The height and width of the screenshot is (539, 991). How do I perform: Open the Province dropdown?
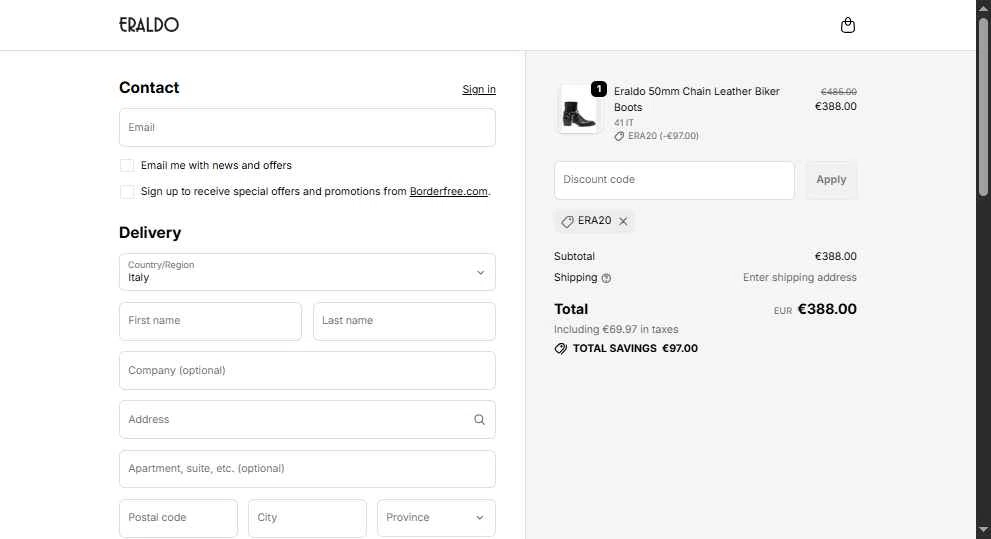coord(436,518)
